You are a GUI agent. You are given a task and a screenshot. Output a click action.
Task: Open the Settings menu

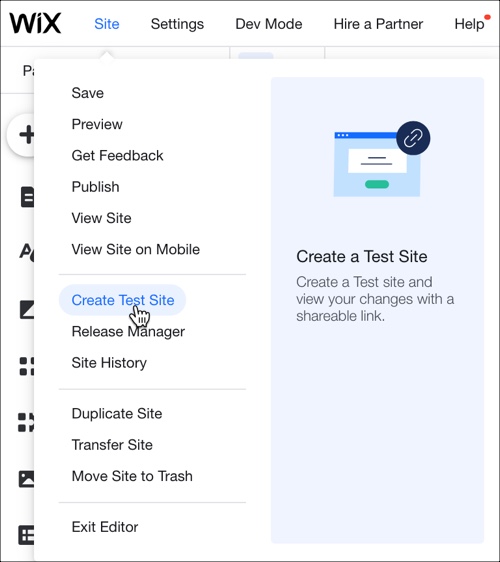pyautogui.click(x=177, y=24)
